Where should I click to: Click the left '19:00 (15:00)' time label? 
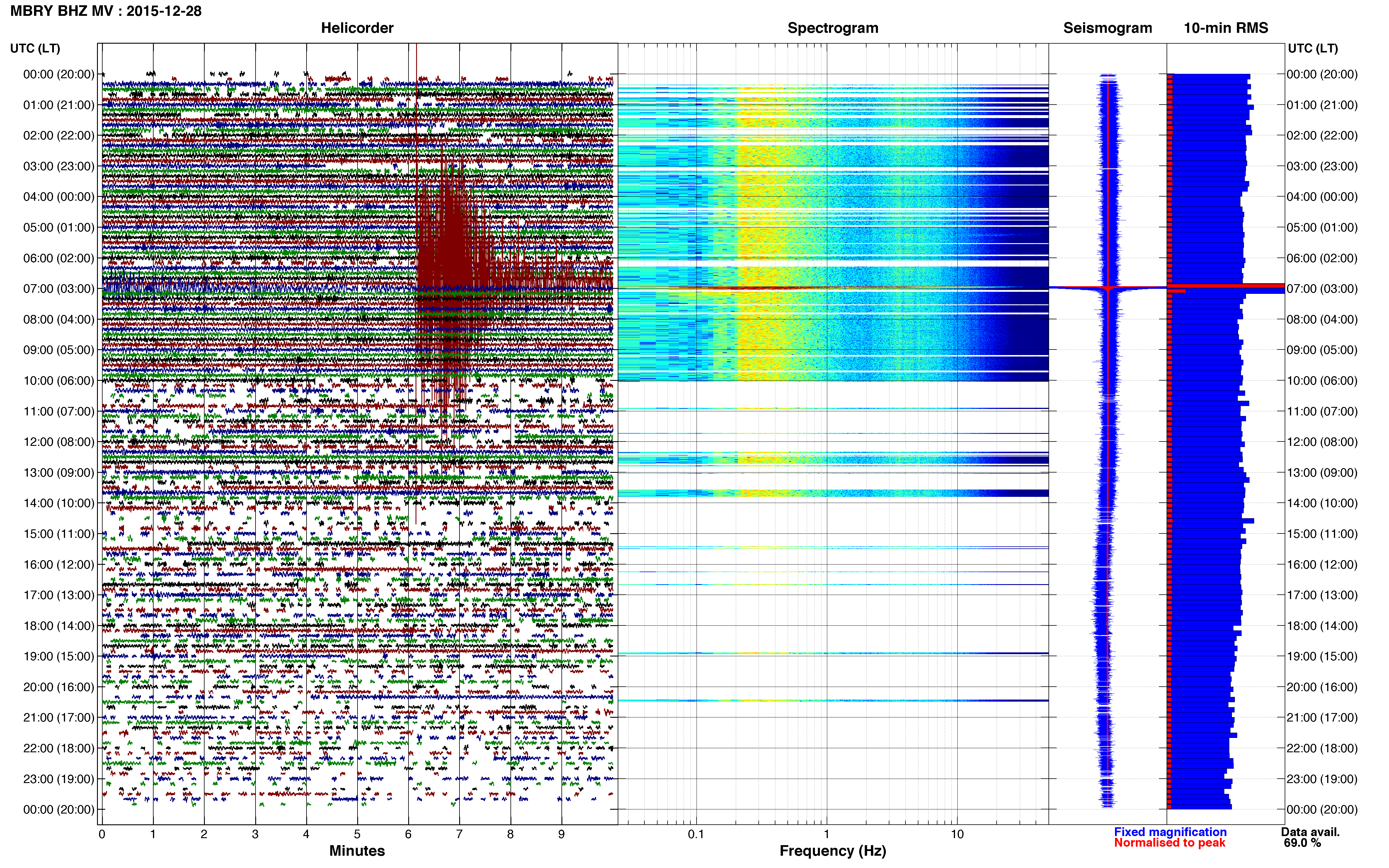pyautogui.click(x=59, y=656)
